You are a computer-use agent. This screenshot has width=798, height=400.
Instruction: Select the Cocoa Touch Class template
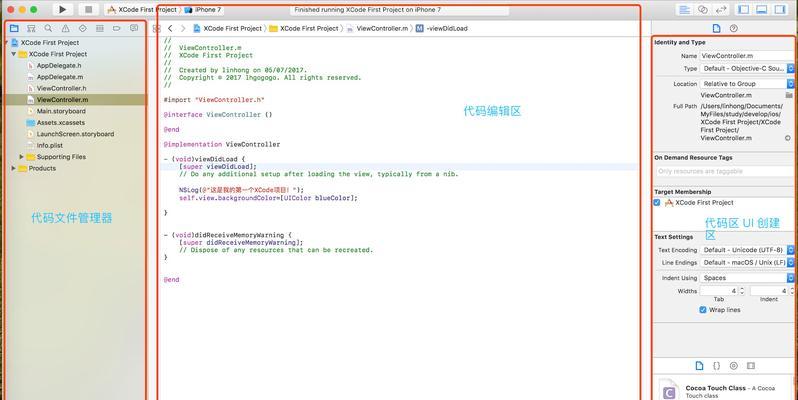click(725, 391)
